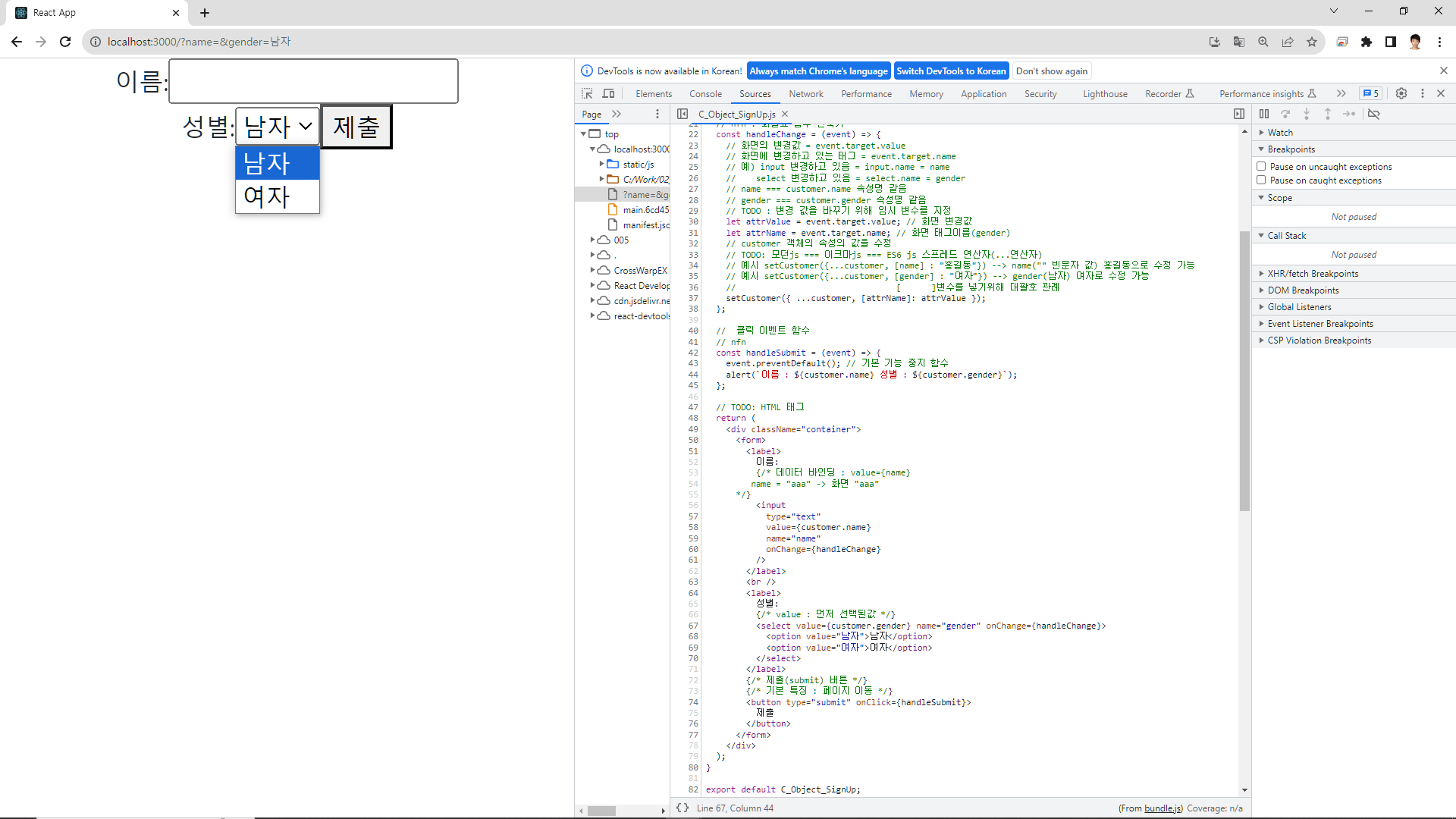The image size is (1456, 819).
Task: Select 여자 option in gender list
Action: point(278,196)
